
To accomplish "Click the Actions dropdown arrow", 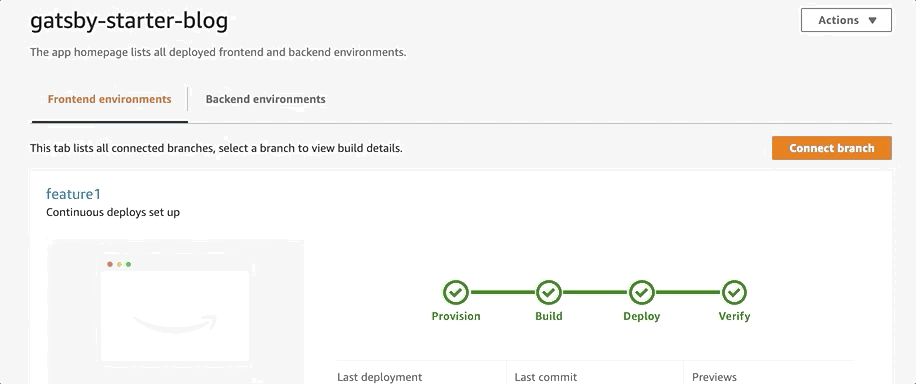I will click(873, 20).
